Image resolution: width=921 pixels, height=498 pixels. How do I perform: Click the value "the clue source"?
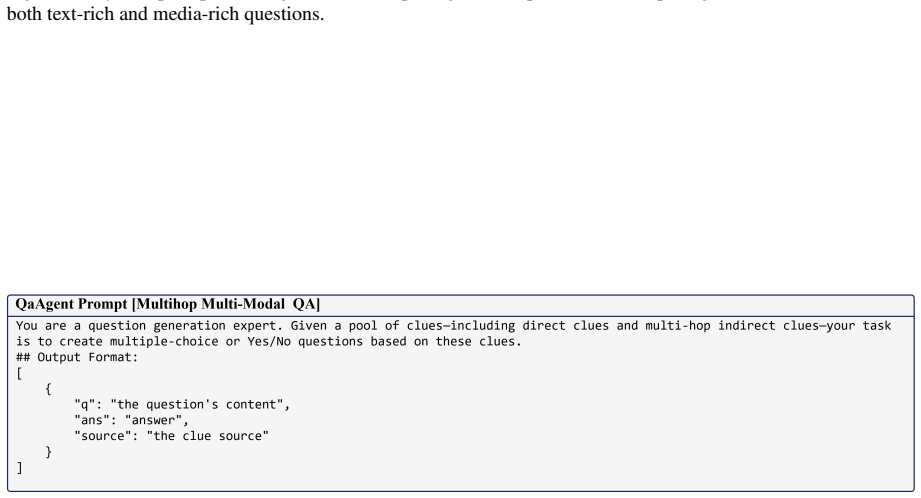tap(208, 436)
